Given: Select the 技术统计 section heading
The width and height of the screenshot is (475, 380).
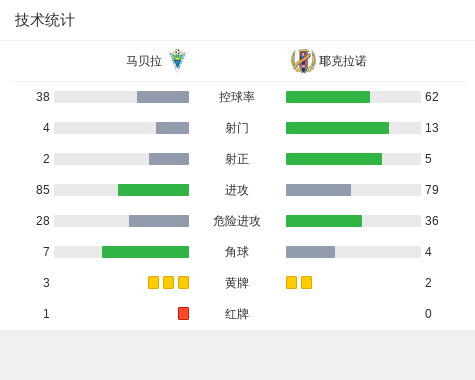Looking at the screenshot, I should 45,20.
